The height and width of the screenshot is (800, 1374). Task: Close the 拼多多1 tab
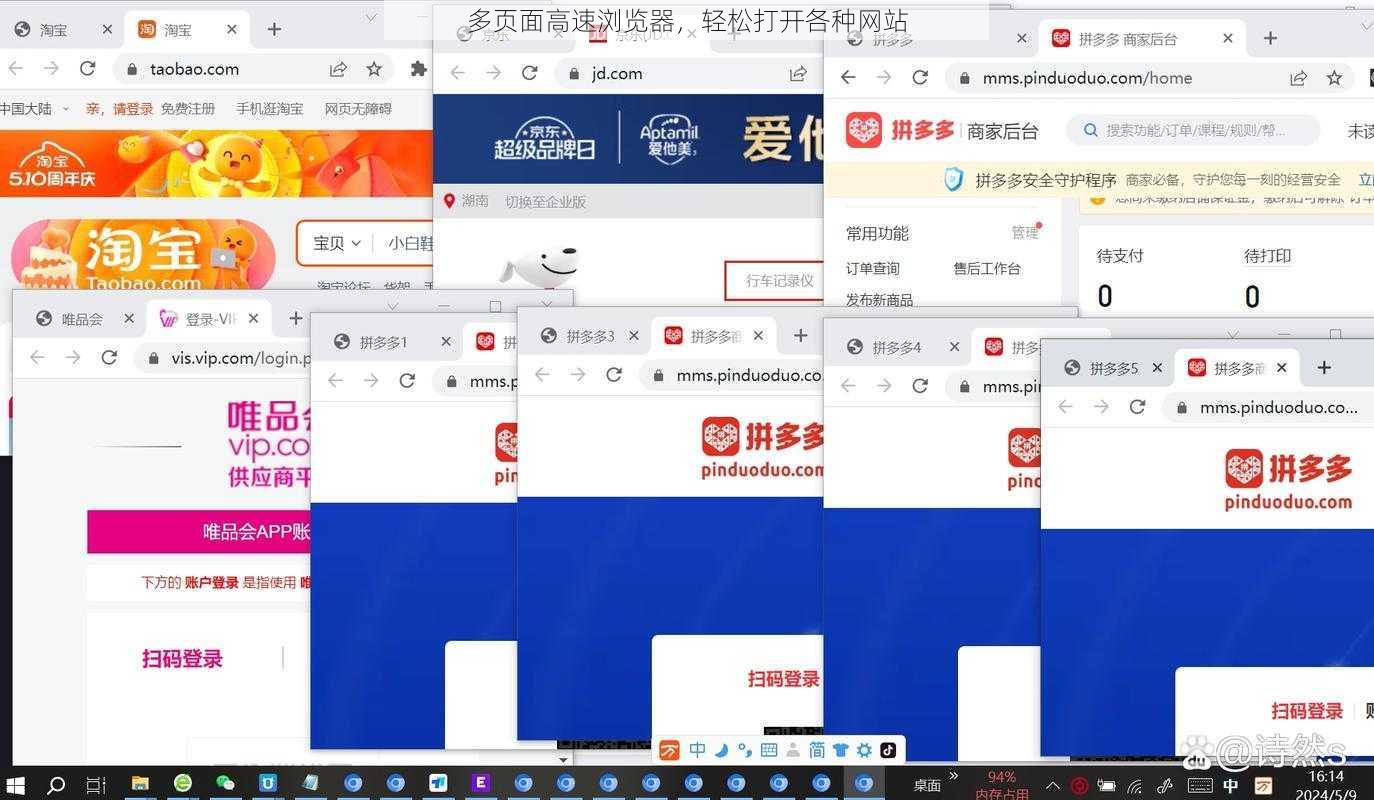(446, 342)
